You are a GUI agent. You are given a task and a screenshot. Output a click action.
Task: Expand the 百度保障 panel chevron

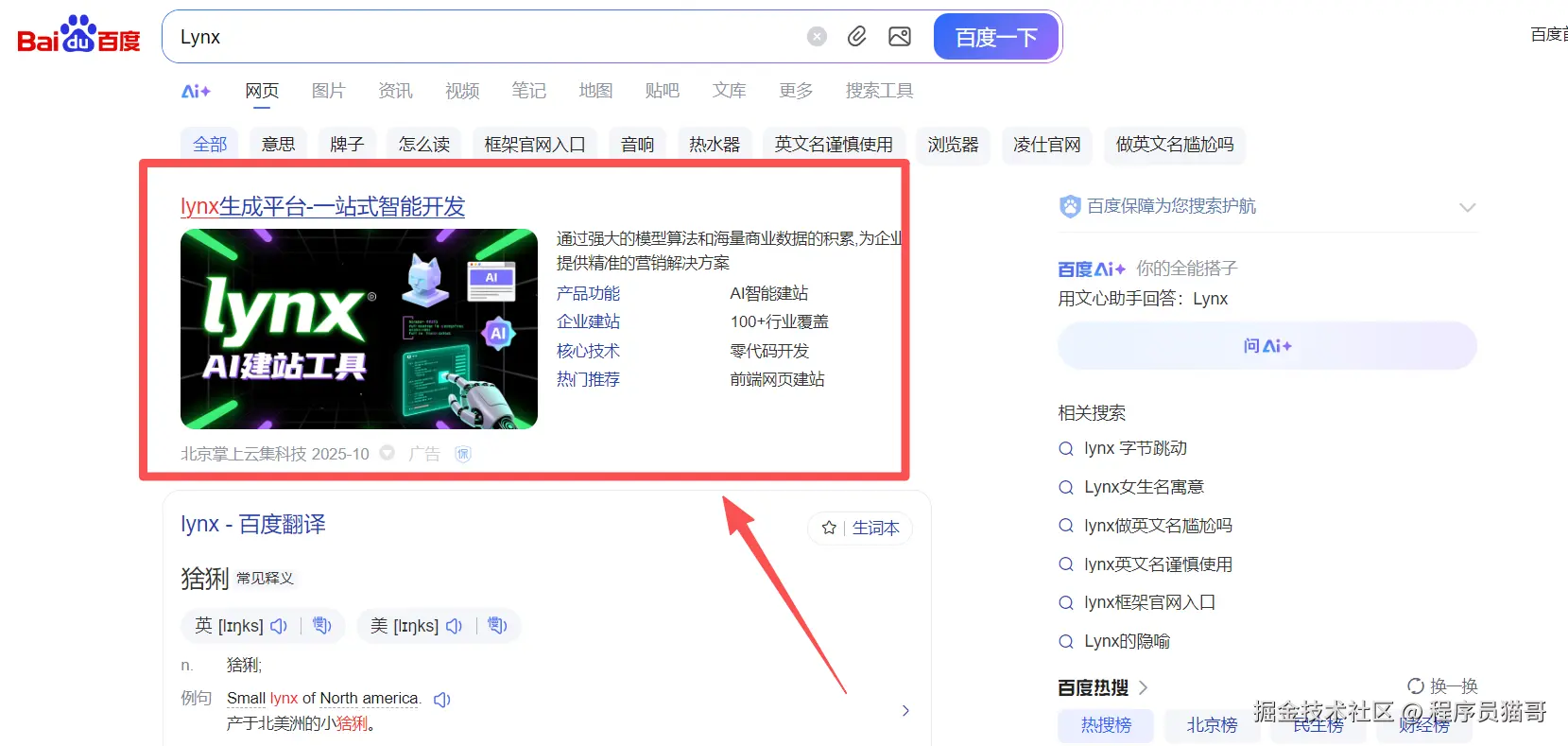click(1467, 207)
